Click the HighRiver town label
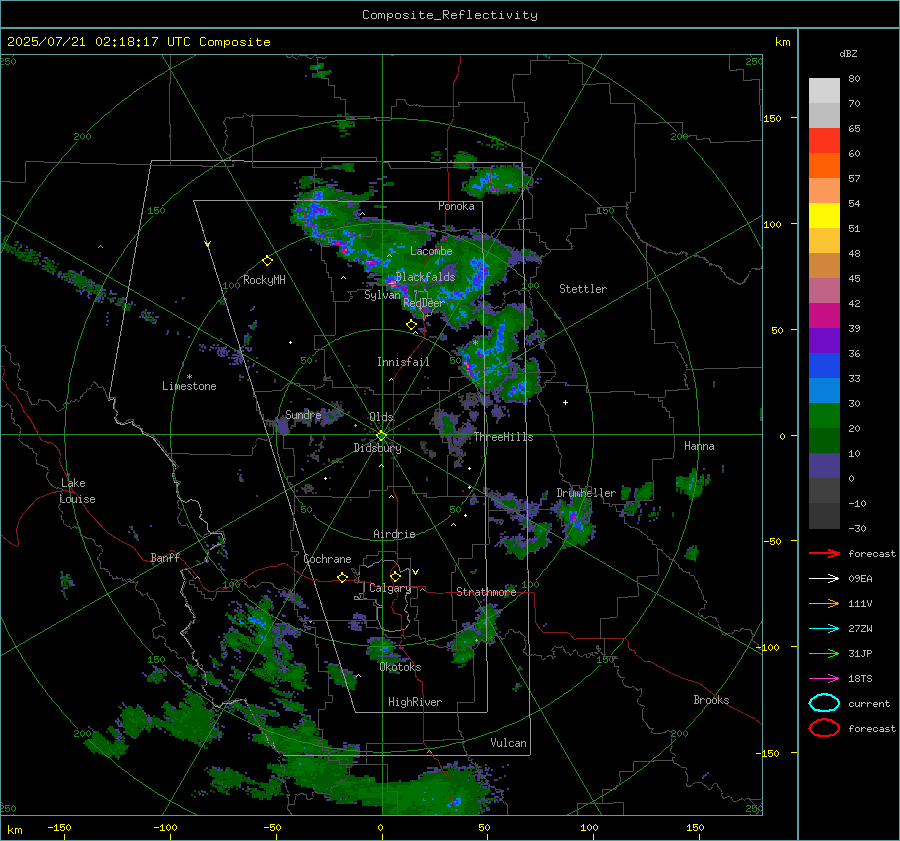 pos(415,702)
